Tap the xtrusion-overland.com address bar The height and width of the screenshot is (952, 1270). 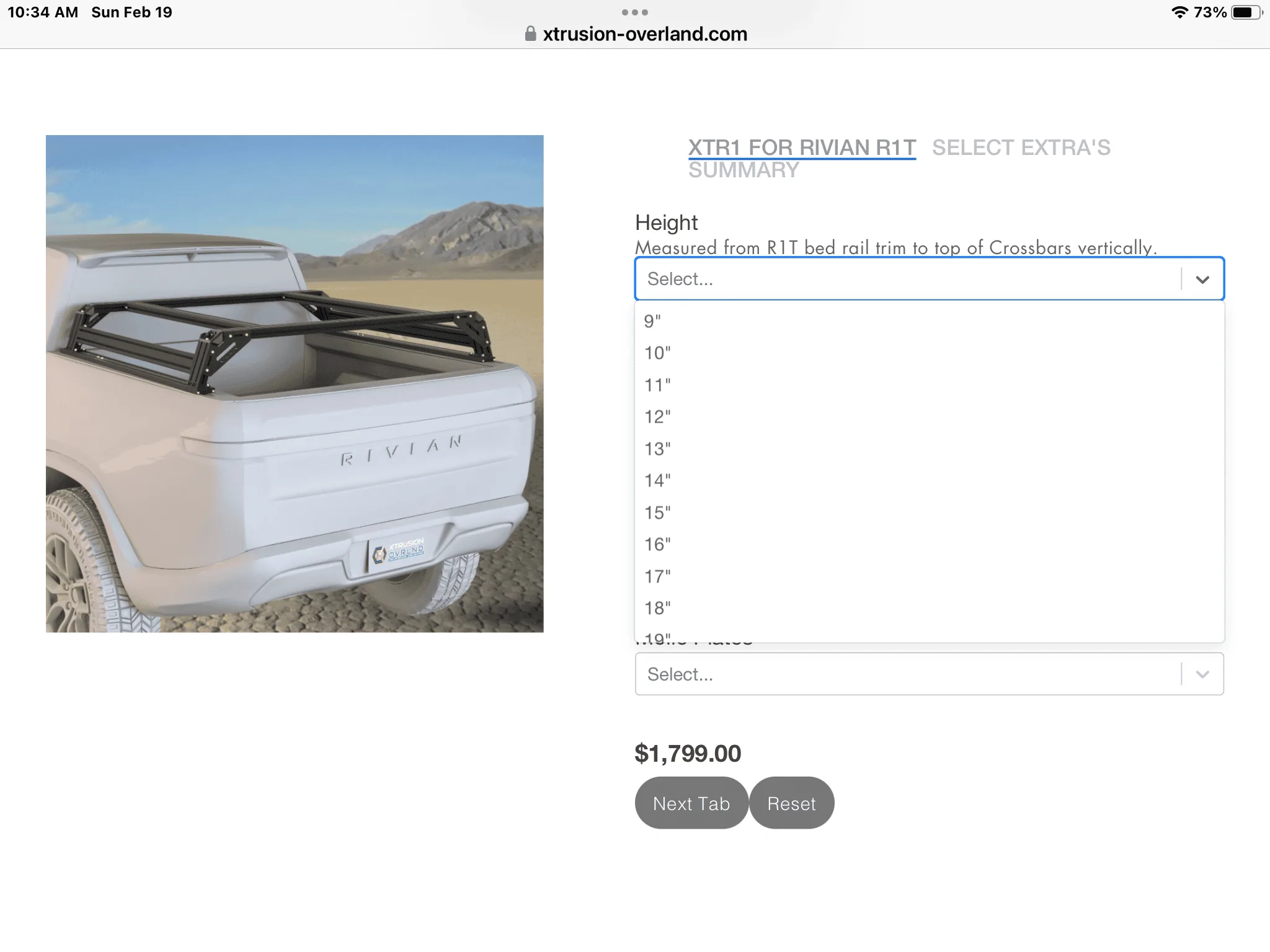(x=636, y=33)
